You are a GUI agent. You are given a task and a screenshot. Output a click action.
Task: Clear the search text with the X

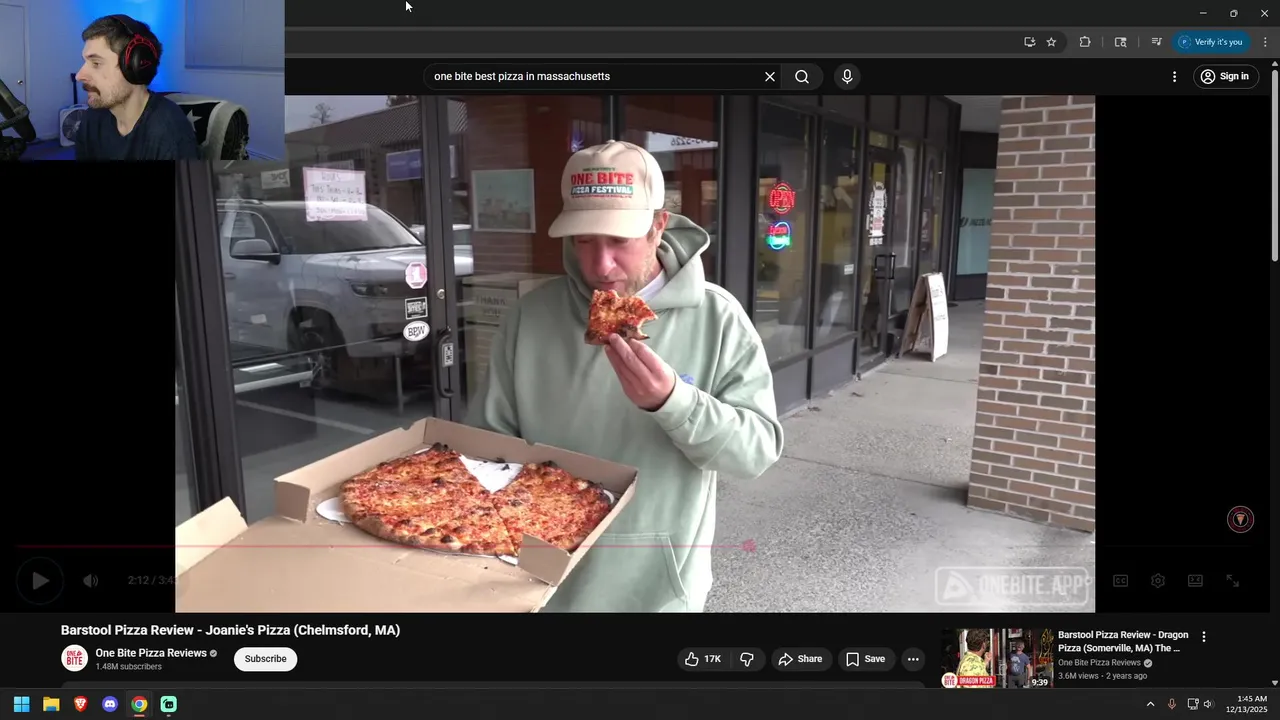[x=770, y=77]
